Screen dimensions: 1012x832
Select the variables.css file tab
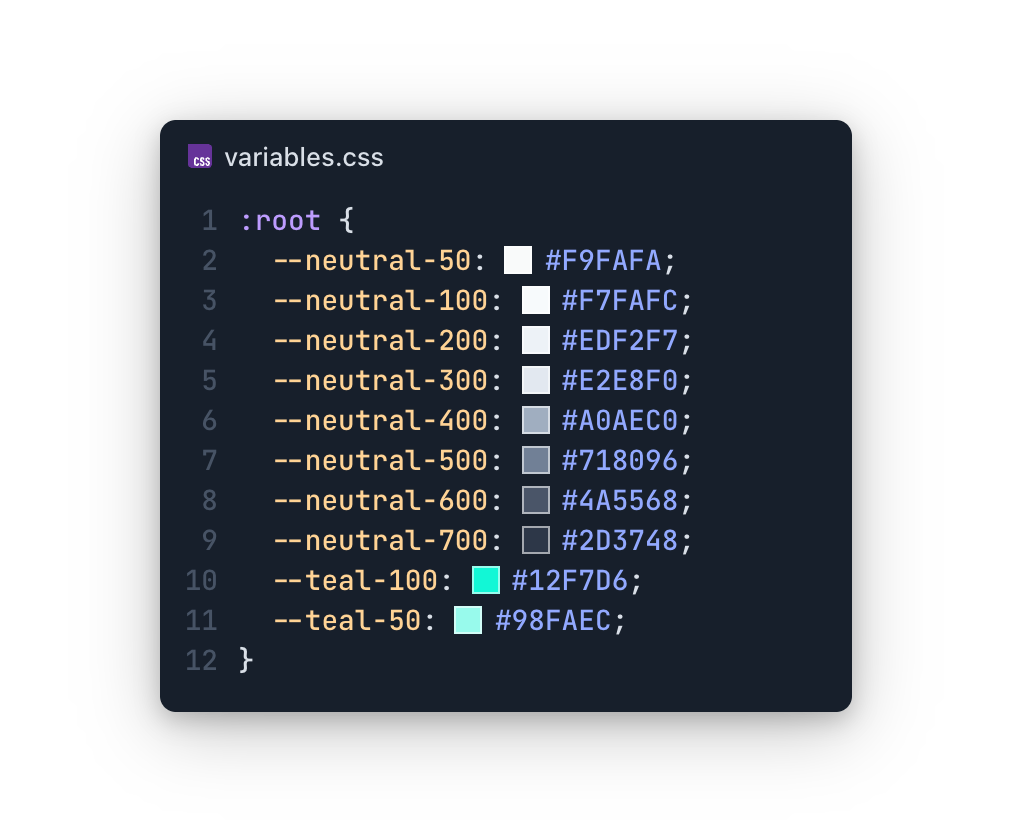(x=303, y=158)
